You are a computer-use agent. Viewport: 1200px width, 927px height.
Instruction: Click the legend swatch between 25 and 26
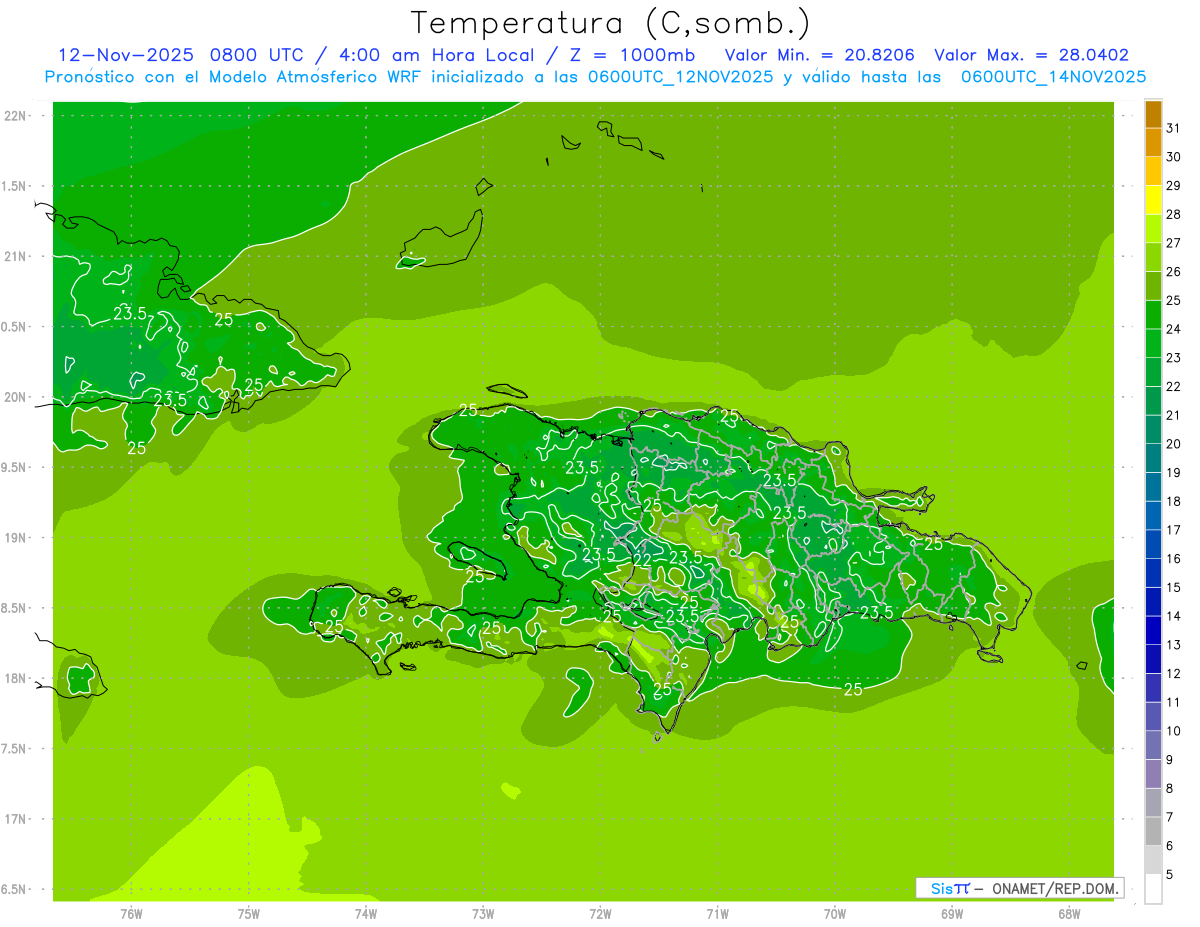tap(1153, 286)
